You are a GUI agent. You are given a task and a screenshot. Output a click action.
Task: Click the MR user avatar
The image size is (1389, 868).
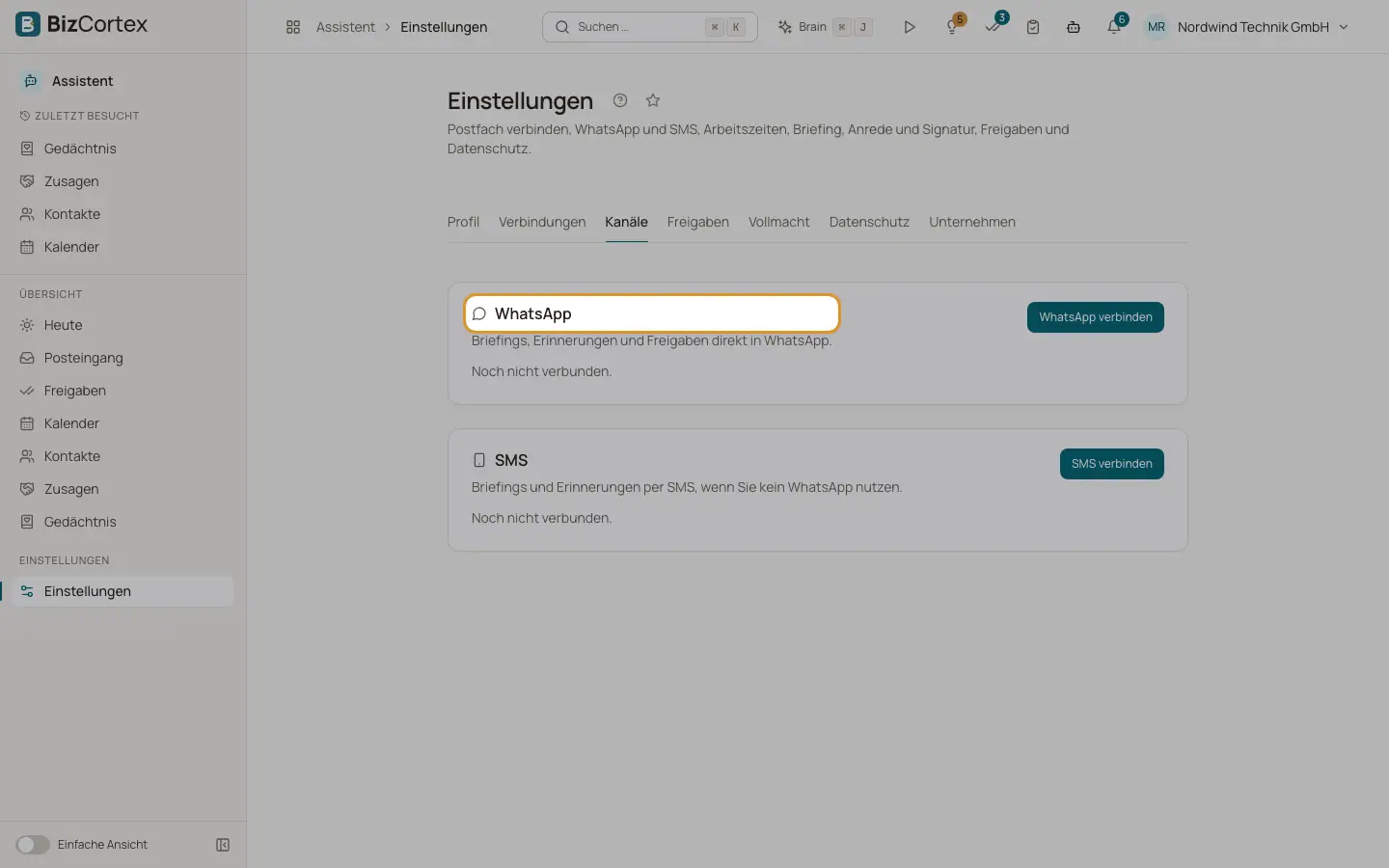point(1157,27)
